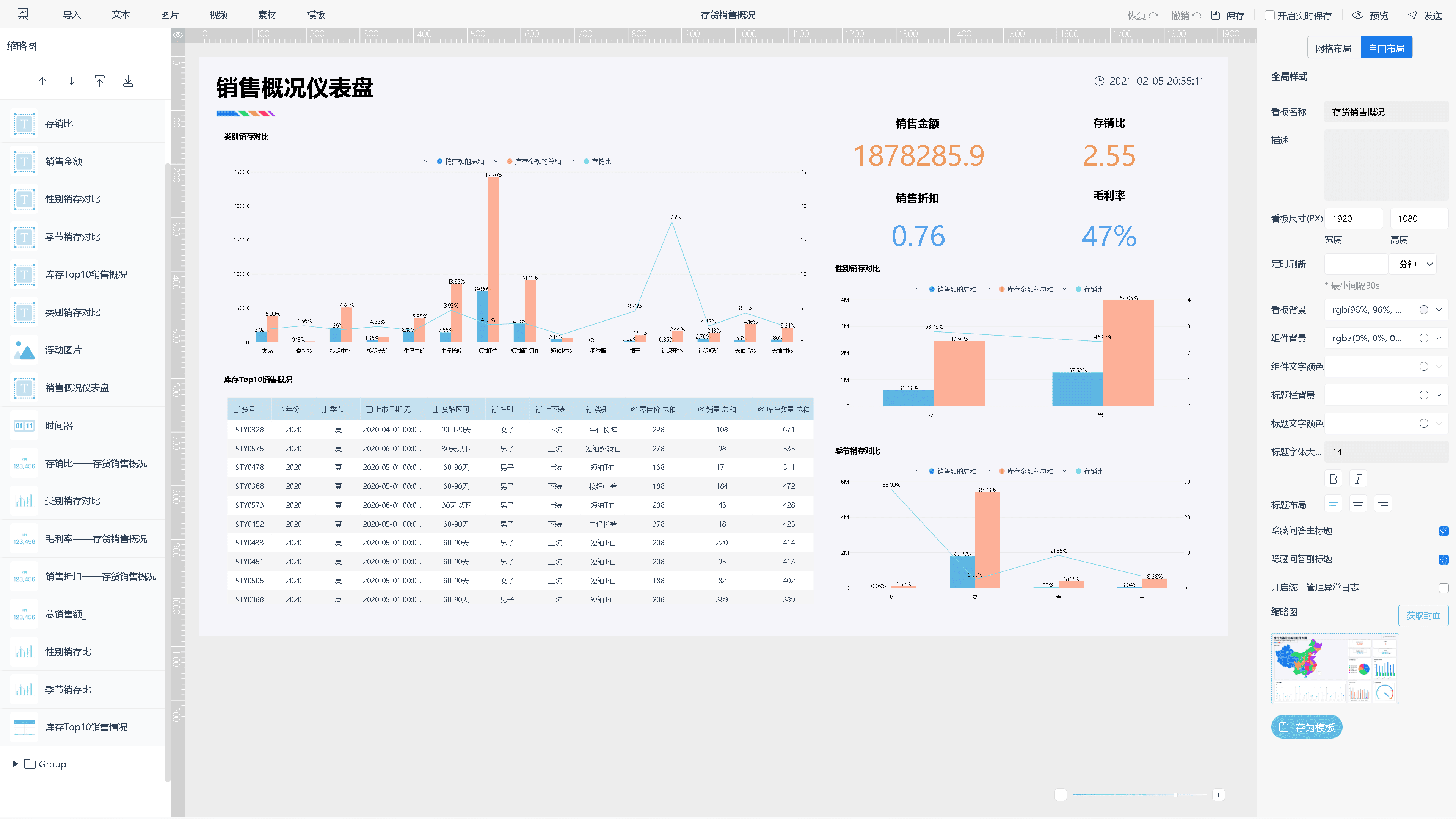
Task: Click the redo 恢复 icon
Action: (x=1153, y=15)
